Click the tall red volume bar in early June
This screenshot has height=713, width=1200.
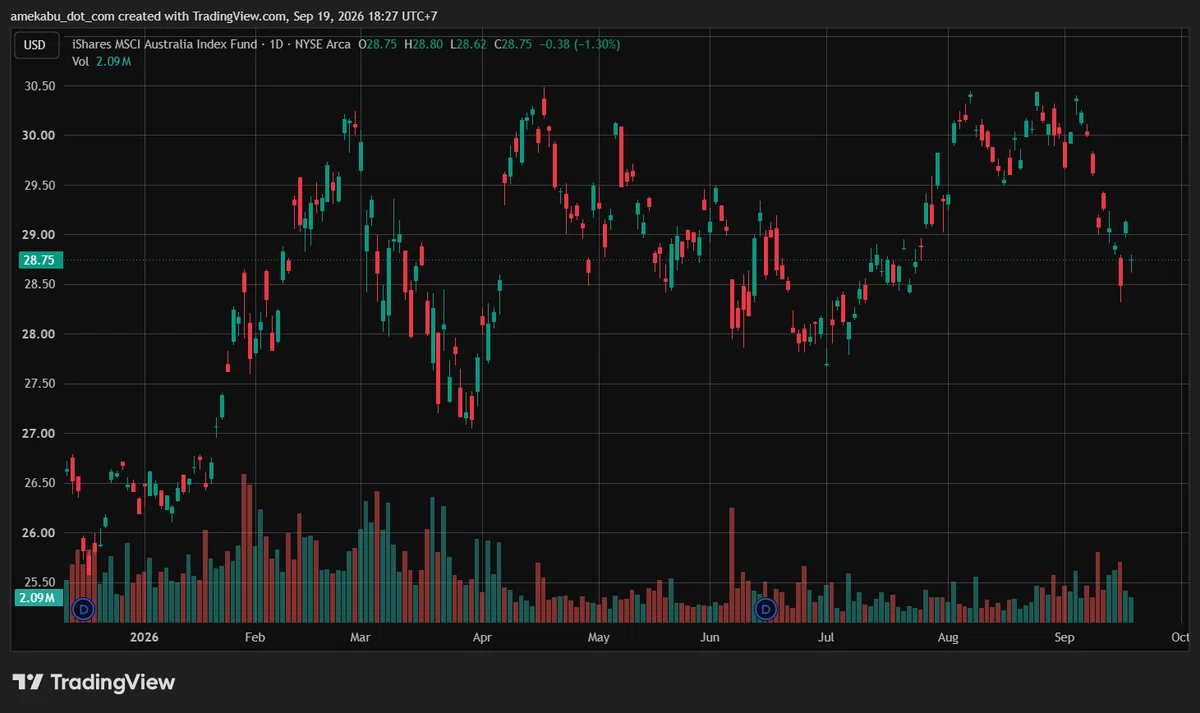pyautogui.click(x=732, y=565)
